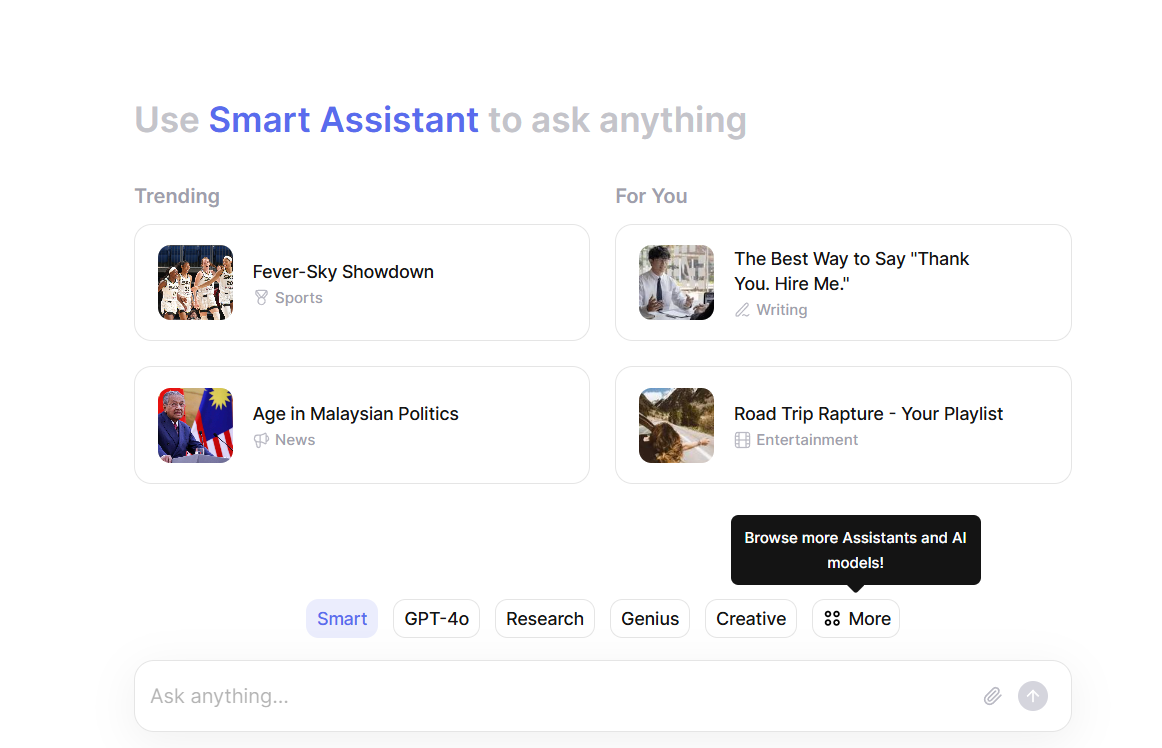Switch to the GPT-4o model
1162x748 pixels.
pos(436,619)
